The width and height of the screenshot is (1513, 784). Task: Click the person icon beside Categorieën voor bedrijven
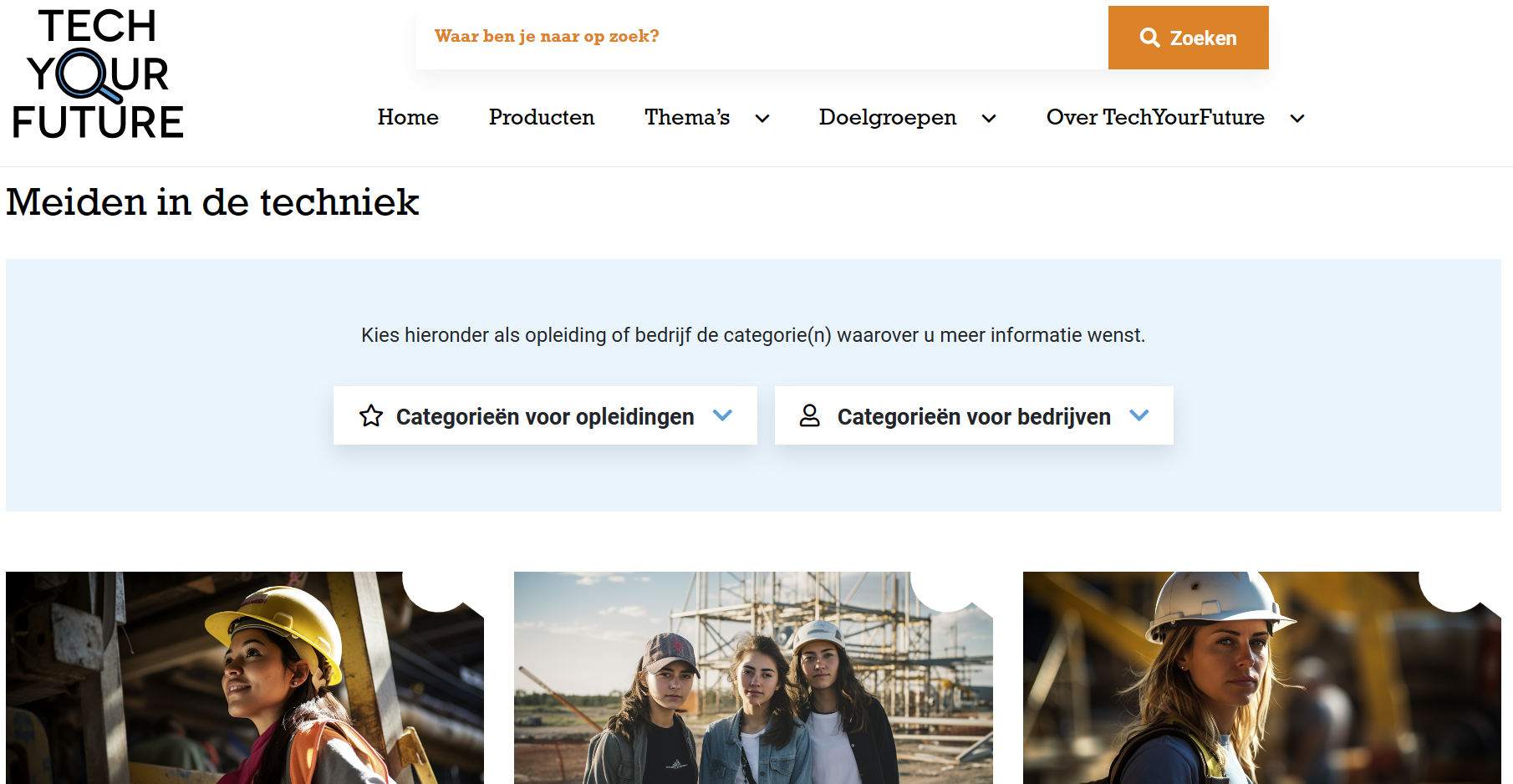coord(809,415)
